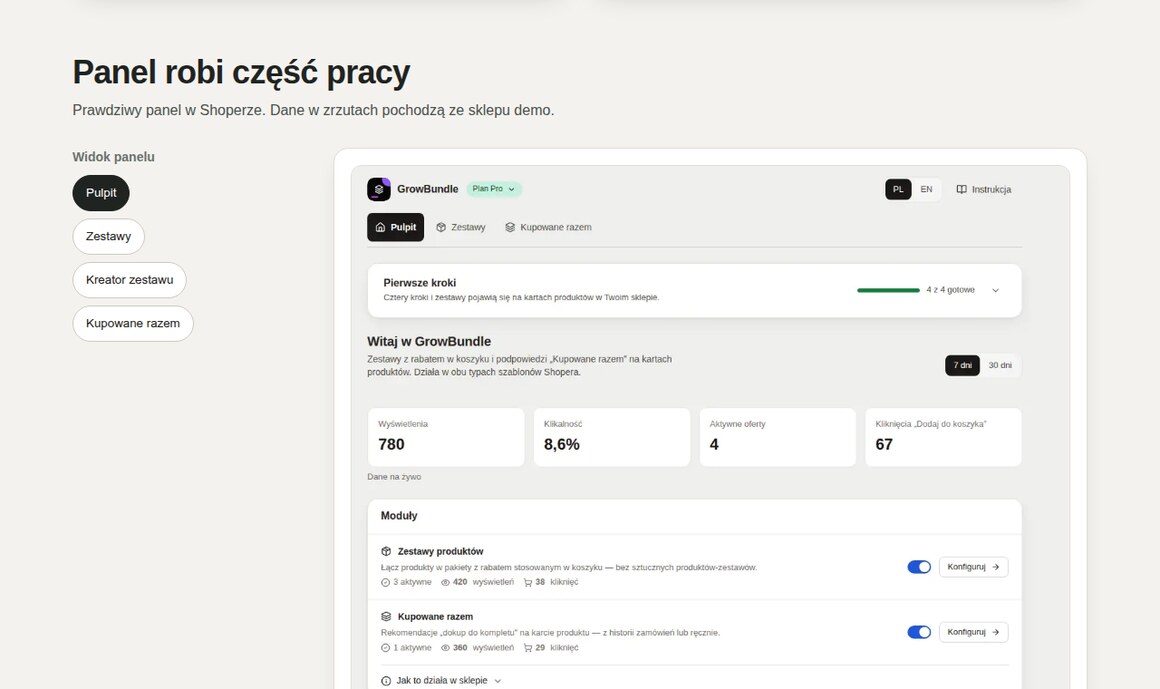The height and width of the screenshot is (689, 1160).
Task: Click the Kliknięcia „Dodaj do koszyka" 67 card
Action: coord(943,437)
